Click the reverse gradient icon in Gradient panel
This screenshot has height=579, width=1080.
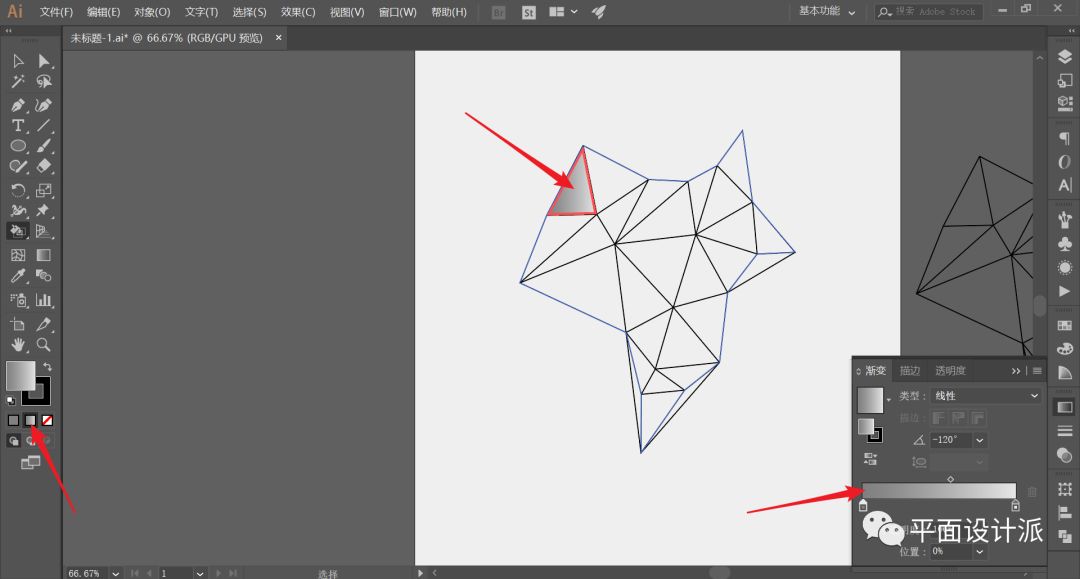(870, 458)
